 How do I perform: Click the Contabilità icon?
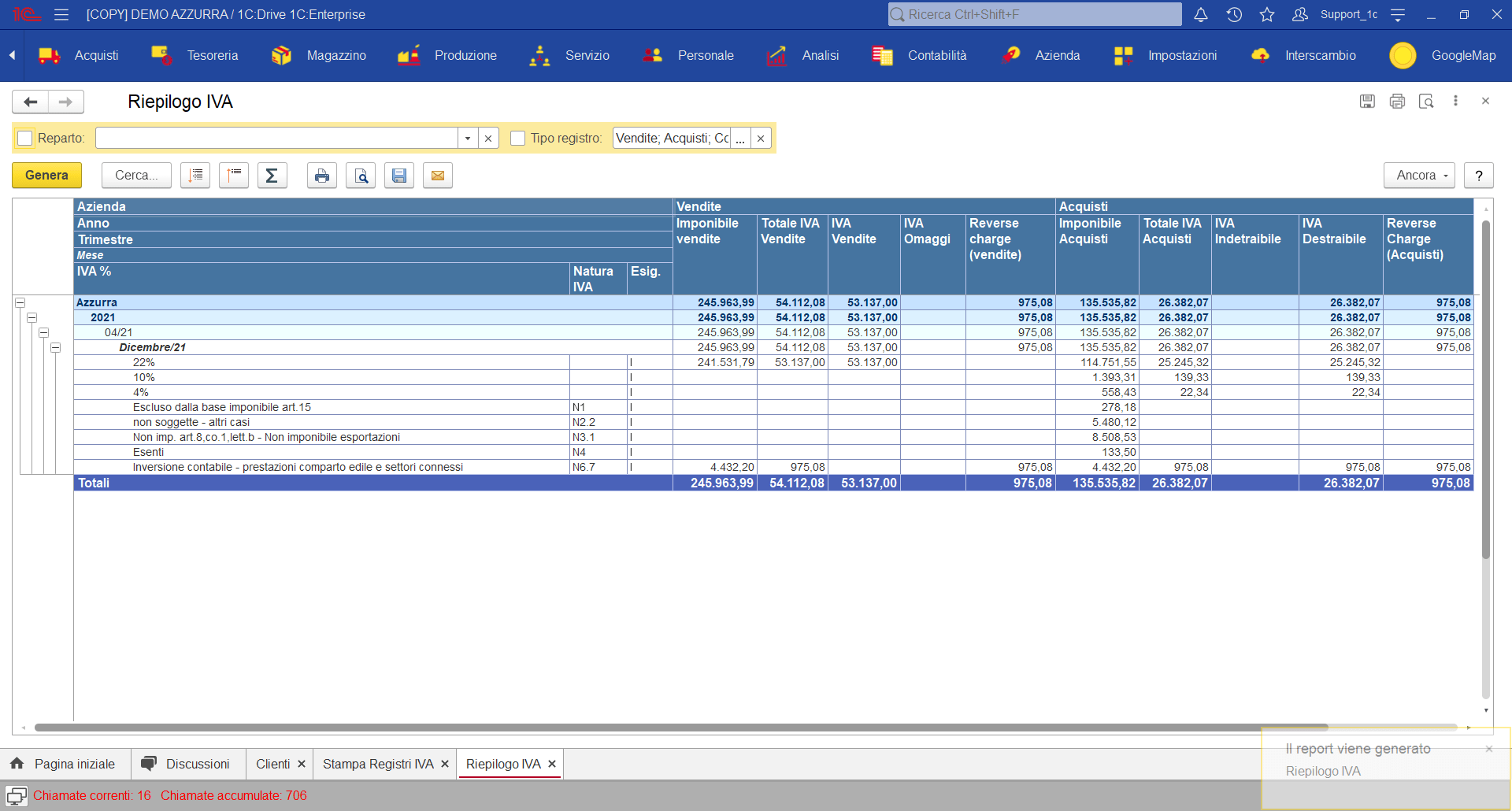tap(882, 55)
